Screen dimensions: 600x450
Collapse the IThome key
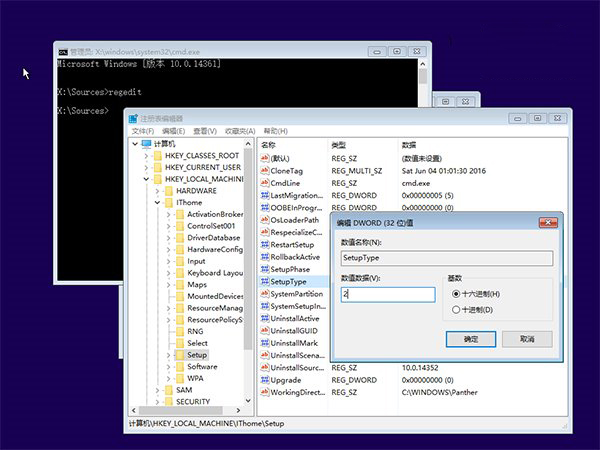157,202
